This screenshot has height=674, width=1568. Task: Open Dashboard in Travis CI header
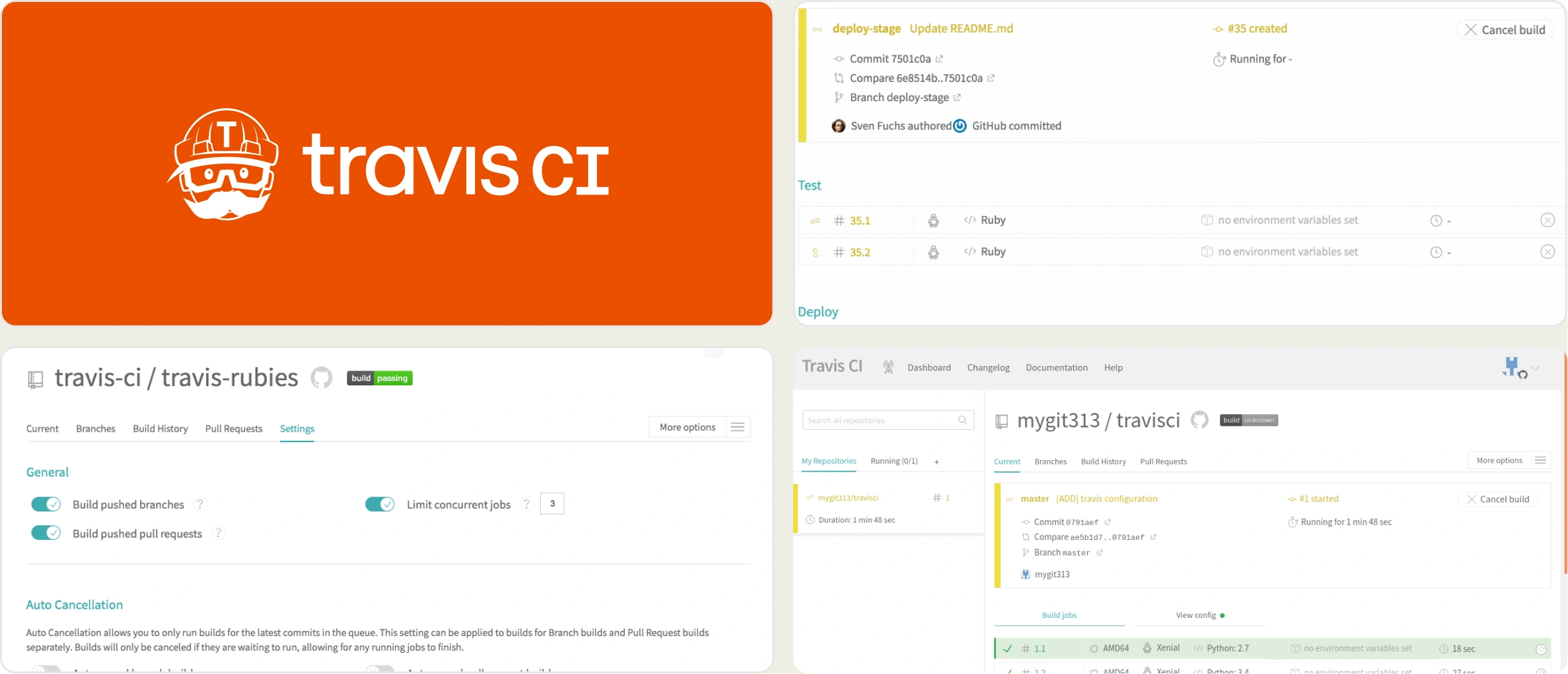[929, 368]
